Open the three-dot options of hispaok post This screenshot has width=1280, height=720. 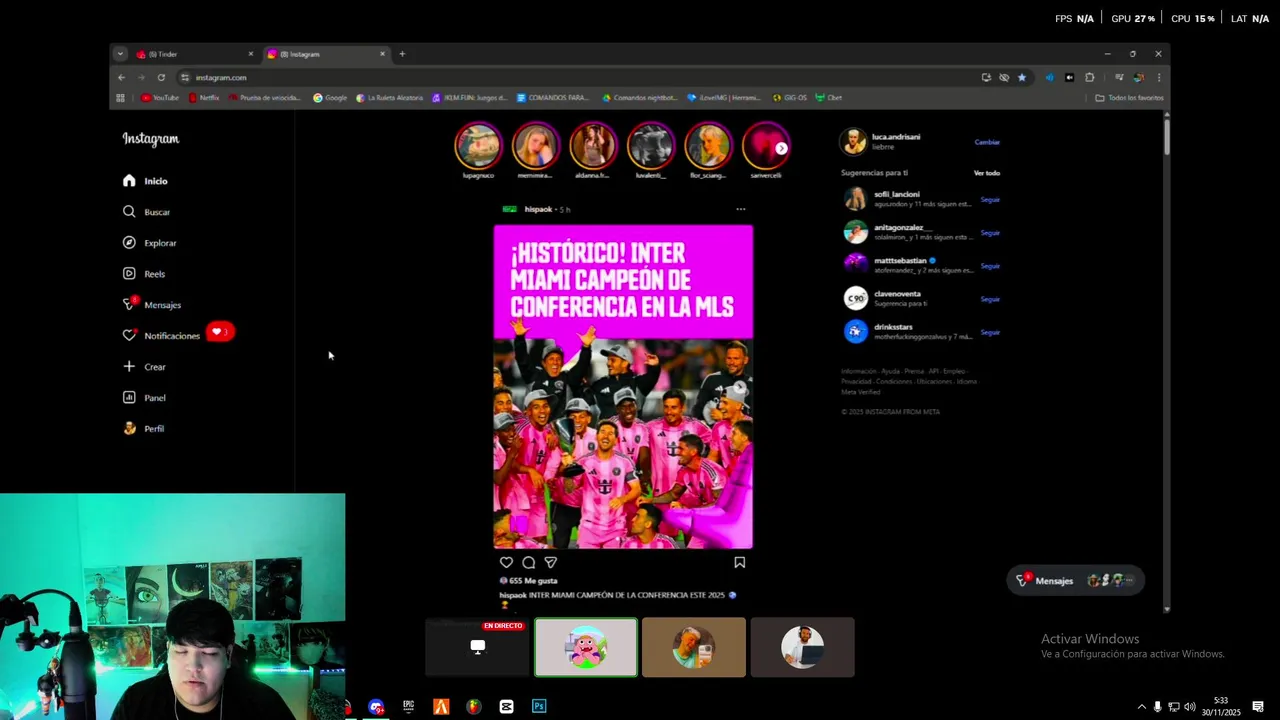(741, 209)
